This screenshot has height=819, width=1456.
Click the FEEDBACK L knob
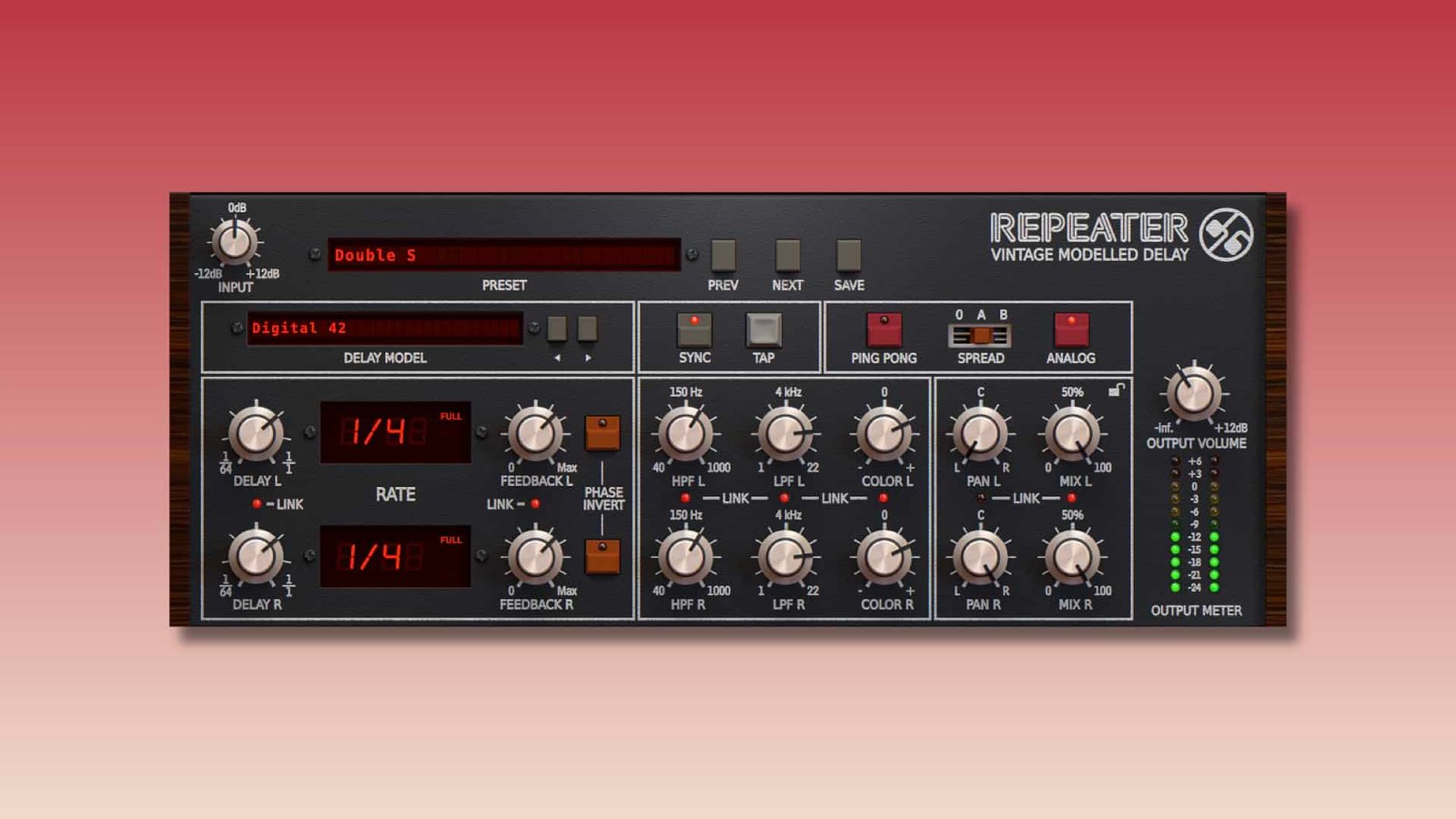535,433
